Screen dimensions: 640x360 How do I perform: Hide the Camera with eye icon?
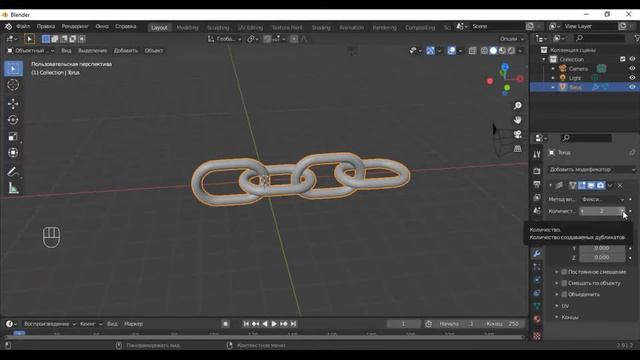(x=632, y=69)
